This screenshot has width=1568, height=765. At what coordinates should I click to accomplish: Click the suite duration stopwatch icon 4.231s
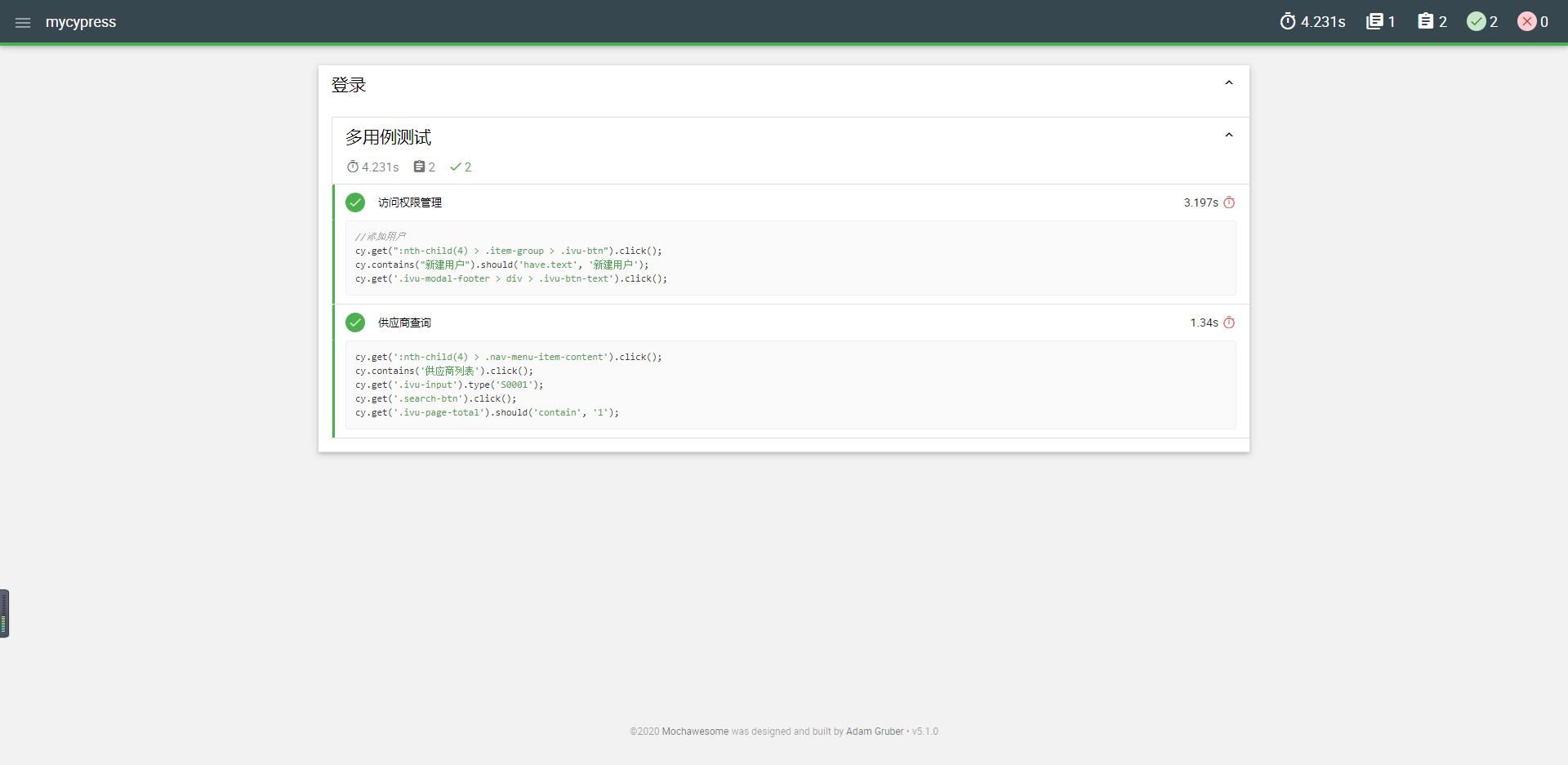353,167
